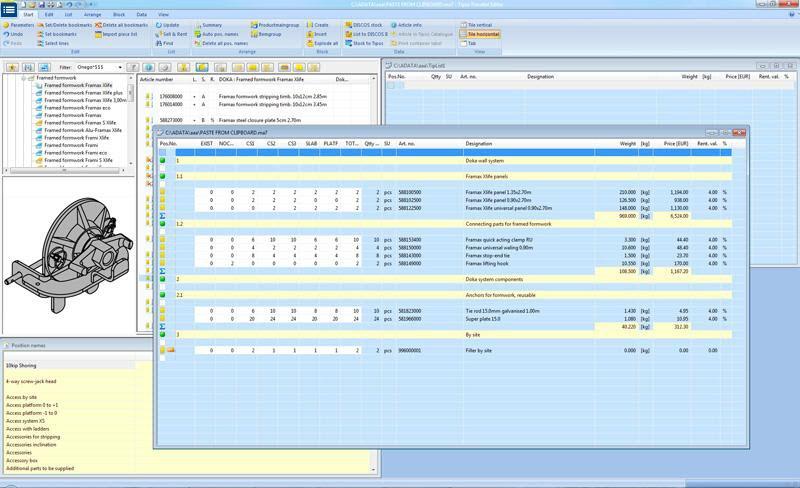
Task: Click Auto pos. names
Action: [x=216, y=34]
